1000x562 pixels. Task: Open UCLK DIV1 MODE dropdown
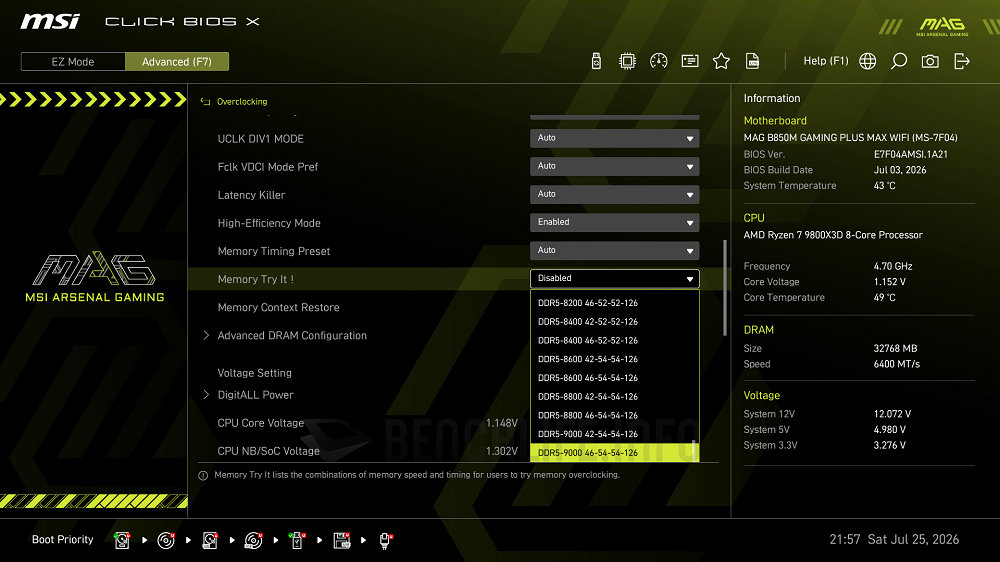pyautogui.click(x=614, y=138)
